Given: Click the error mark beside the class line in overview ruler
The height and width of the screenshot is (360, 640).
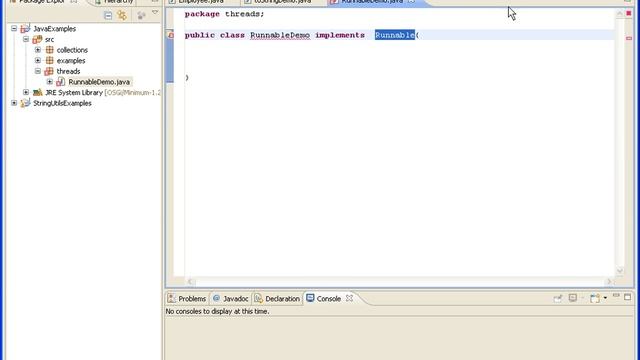Looking at the screenshot, I should tap(629, 38).
